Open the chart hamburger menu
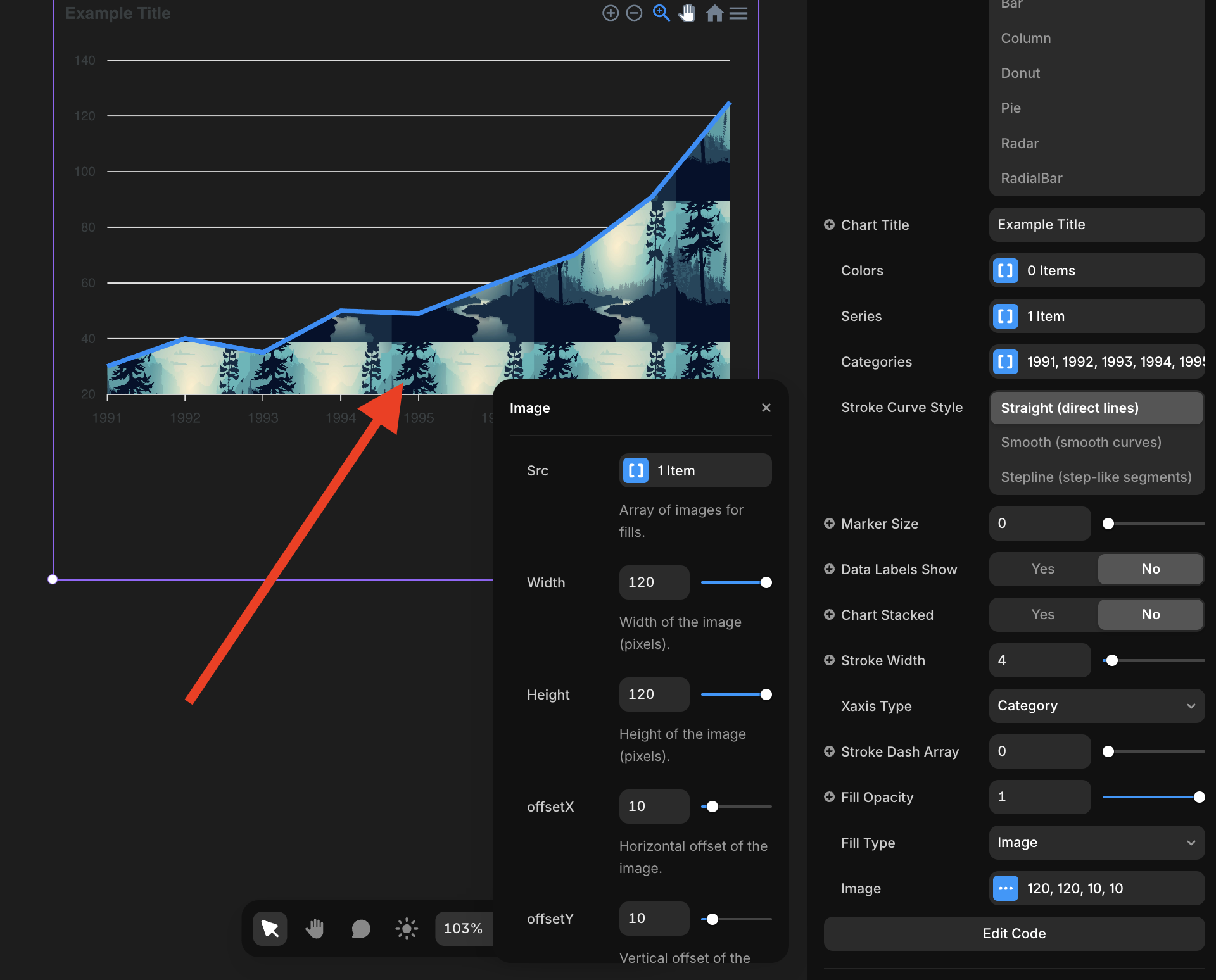This screenshot has height=980, width=1216. [x=738, y=13]
